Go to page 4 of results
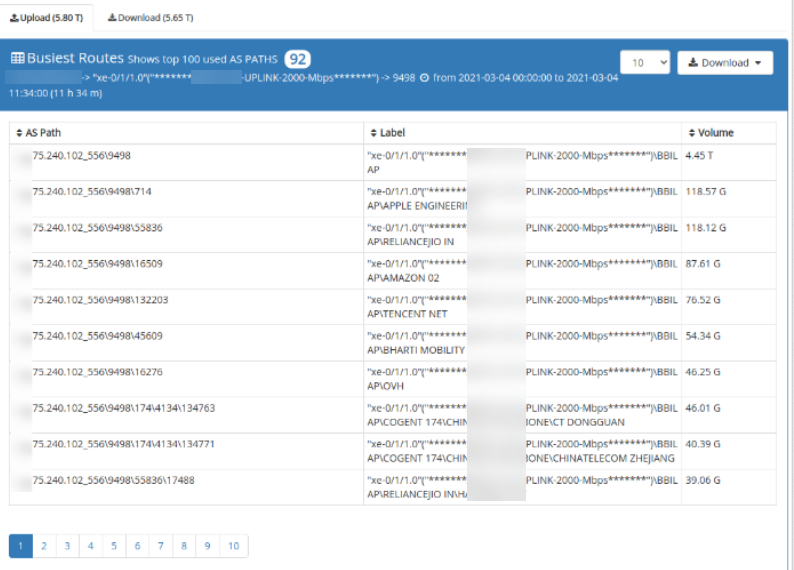The image size is (794, 570). pos(91,546)
